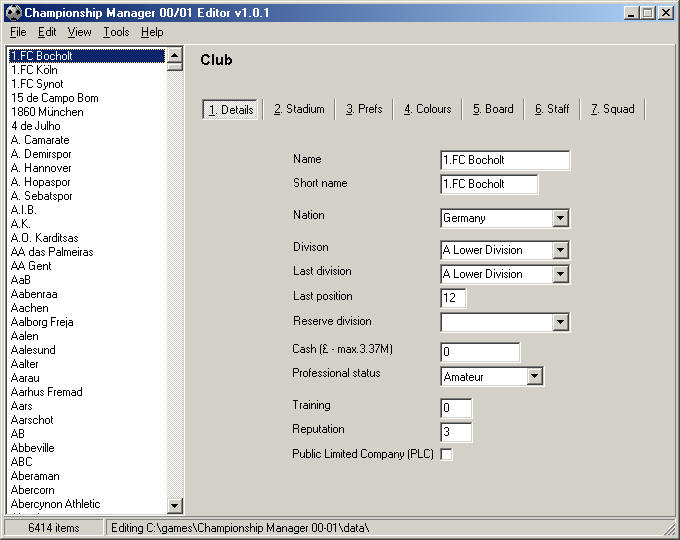This screenshot has width=680, height=540.
Task: Select Aalborg Freja in club list
Action: 87,322
